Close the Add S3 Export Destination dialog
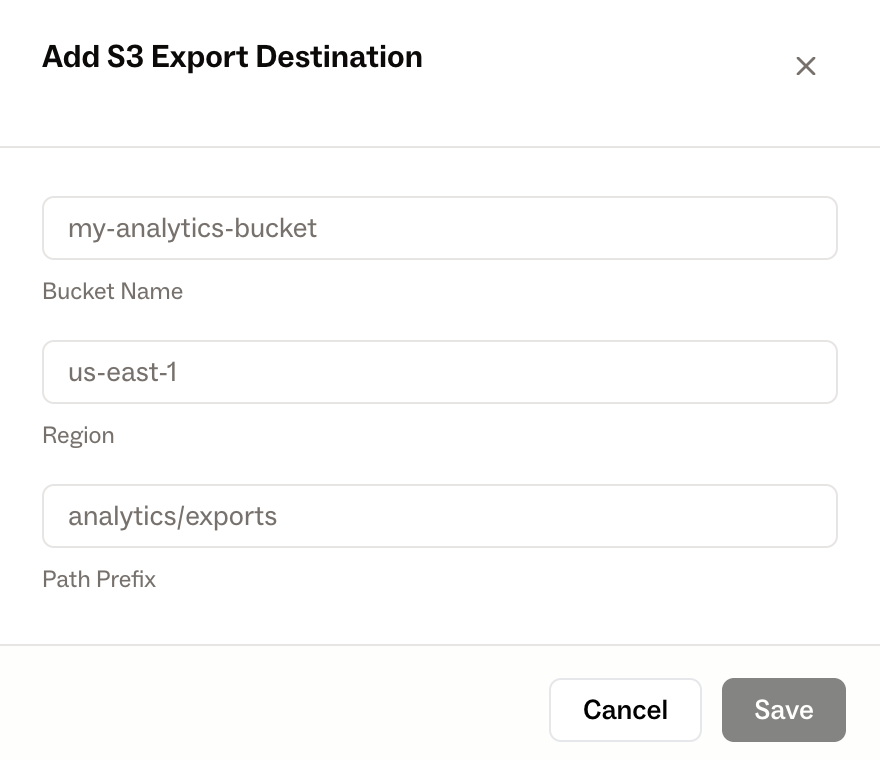This screenshot has width=880, height=760. (805, 66)
